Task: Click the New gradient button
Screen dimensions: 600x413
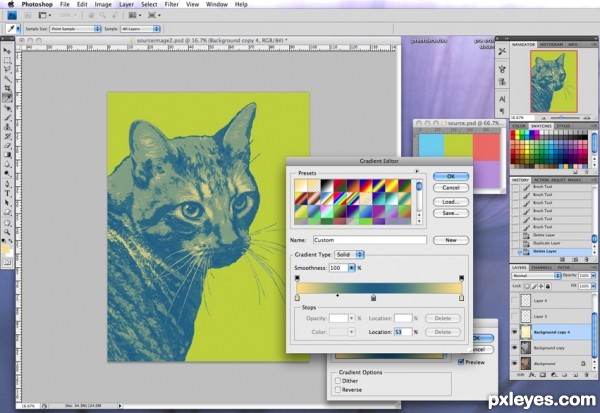Action: (x=451, y=240)
